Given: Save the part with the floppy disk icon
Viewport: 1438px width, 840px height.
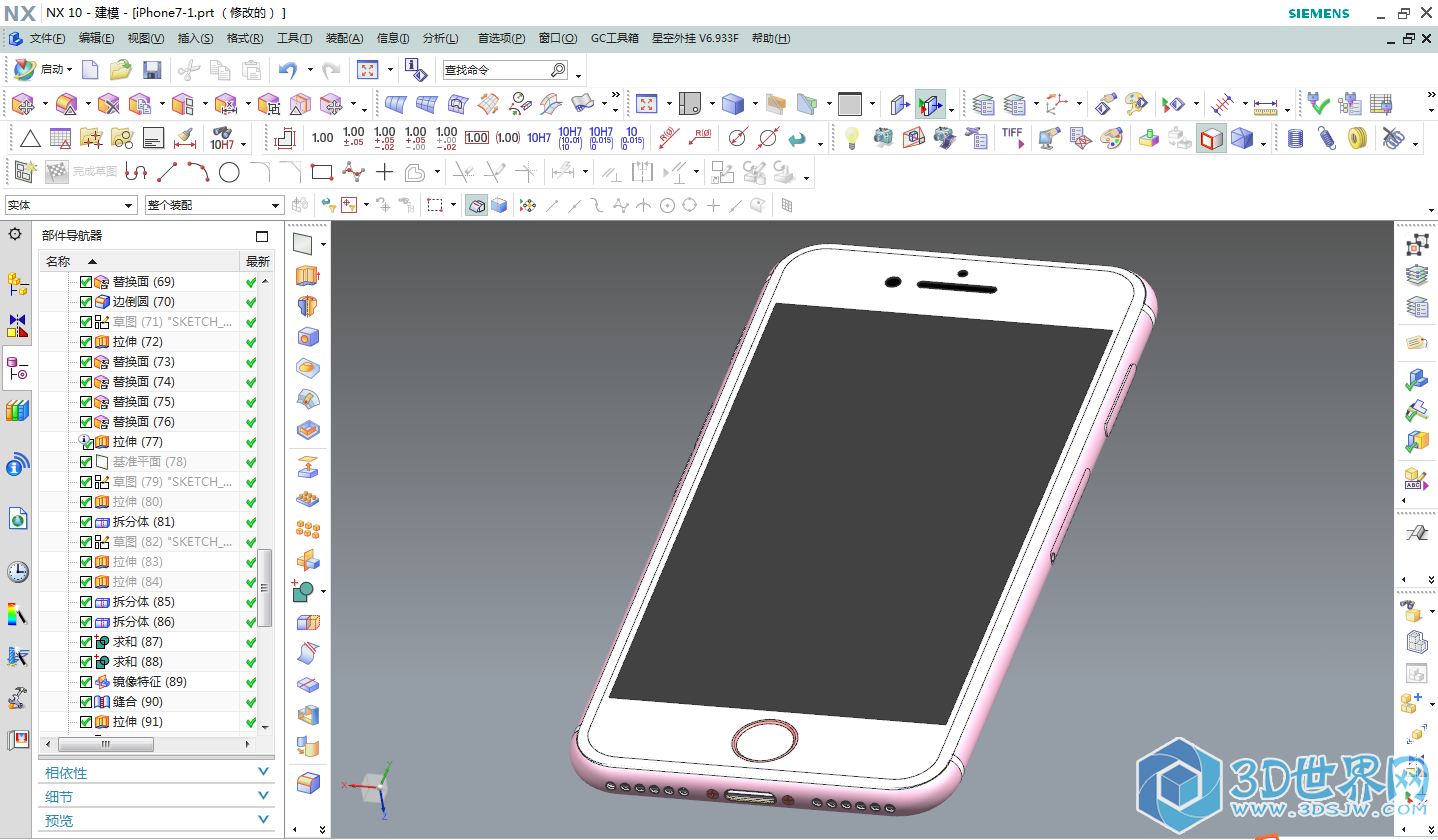Looking at the screenshot, I should click(x=152, y=69).
